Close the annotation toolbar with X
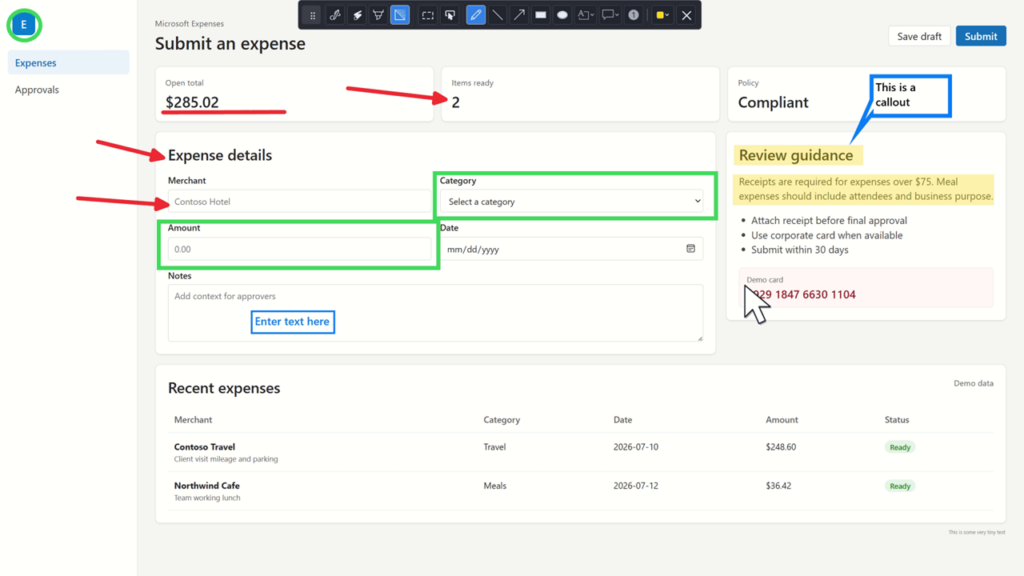Screen dimensions: 1024x576 [686, 15]
